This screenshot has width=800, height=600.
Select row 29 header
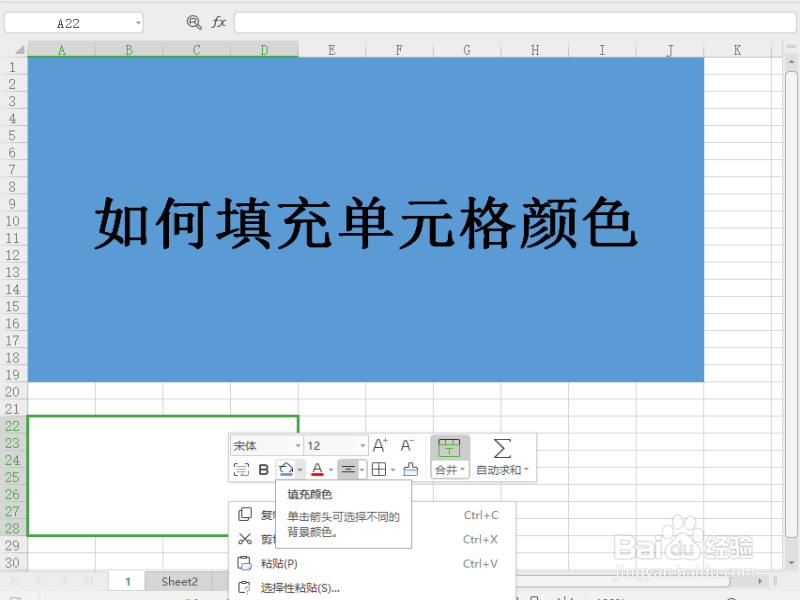coord(12,545)
